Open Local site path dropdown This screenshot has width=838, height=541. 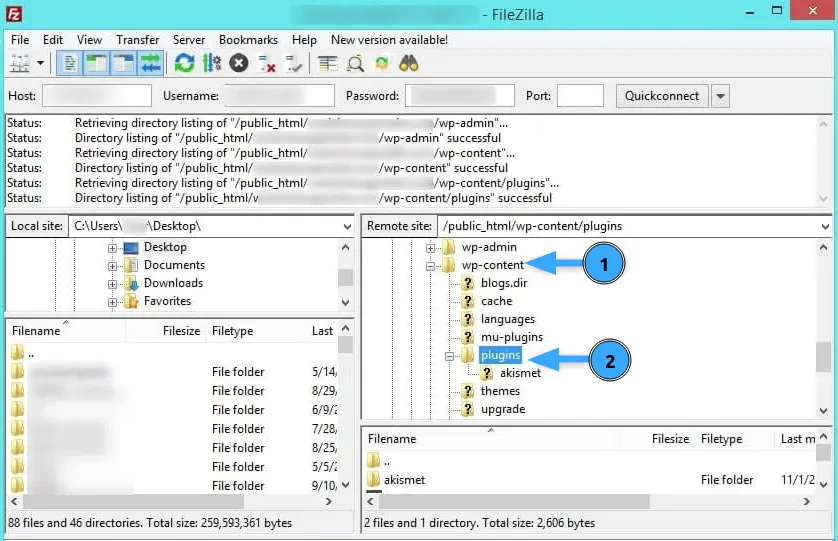[347, 227]
